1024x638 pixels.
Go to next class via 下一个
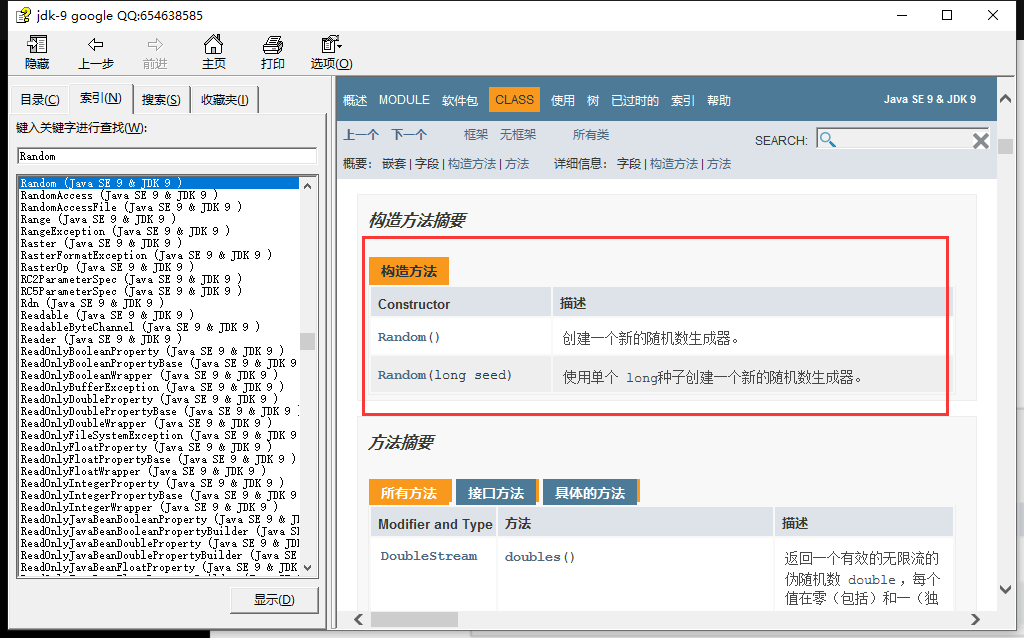(409, 135)
